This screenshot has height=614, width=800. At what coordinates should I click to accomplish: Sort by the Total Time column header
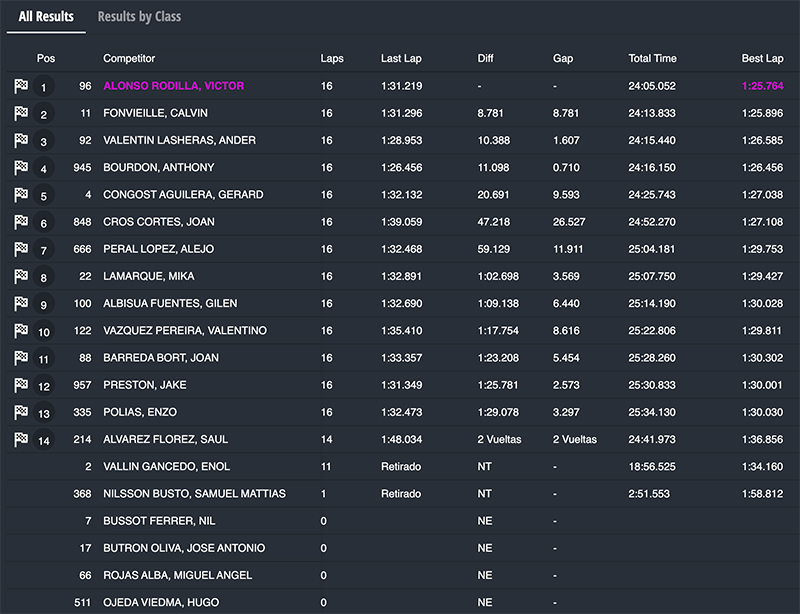point(652,59)
